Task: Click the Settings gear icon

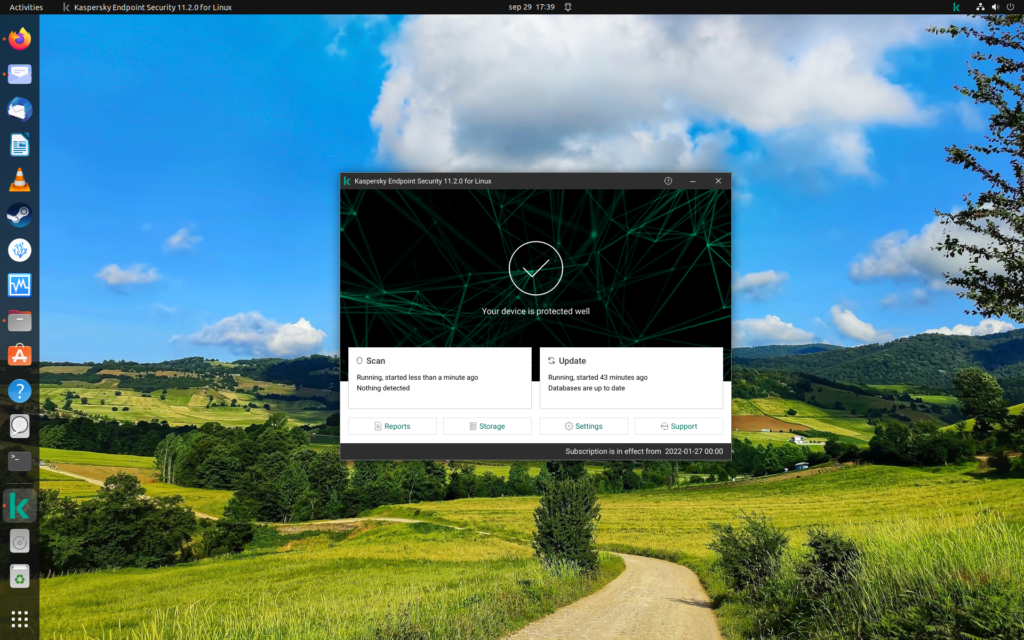Action: click(567, 426)
